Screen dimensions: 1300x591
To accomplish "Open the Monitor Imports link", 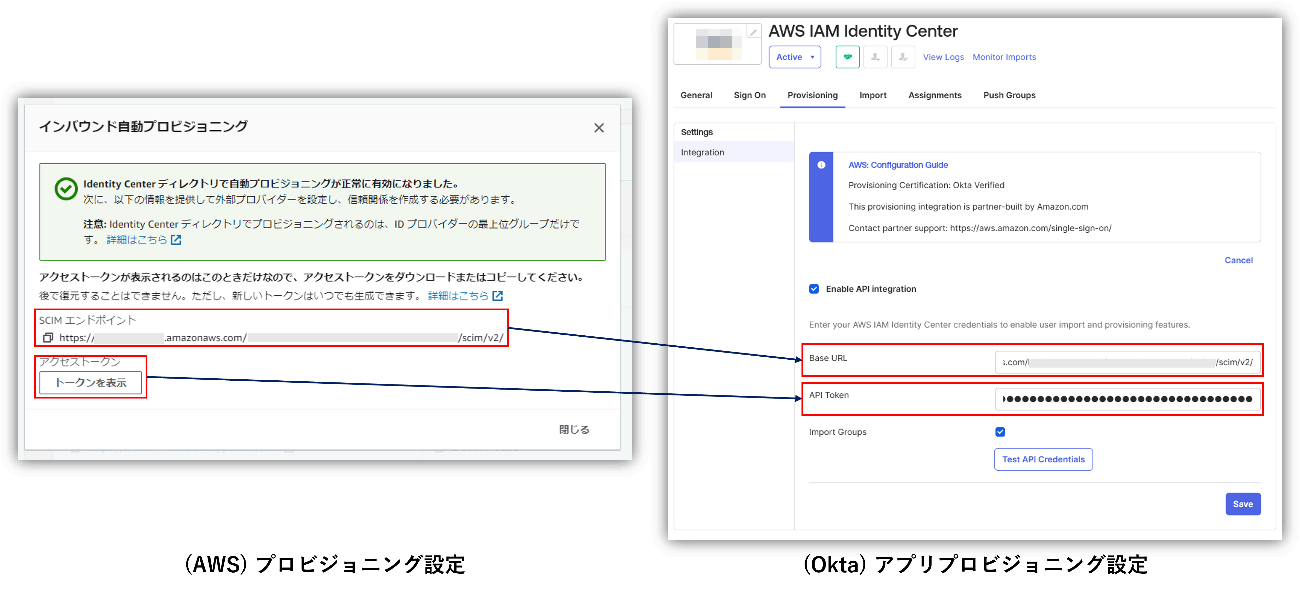I will [1004, 57].
